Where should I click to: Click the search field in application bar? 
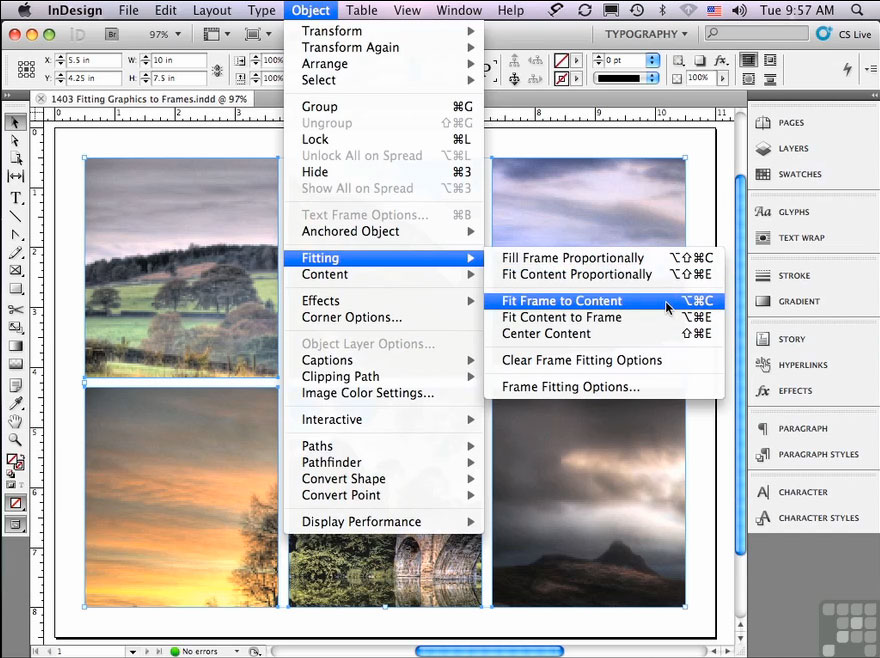point(757,34)
